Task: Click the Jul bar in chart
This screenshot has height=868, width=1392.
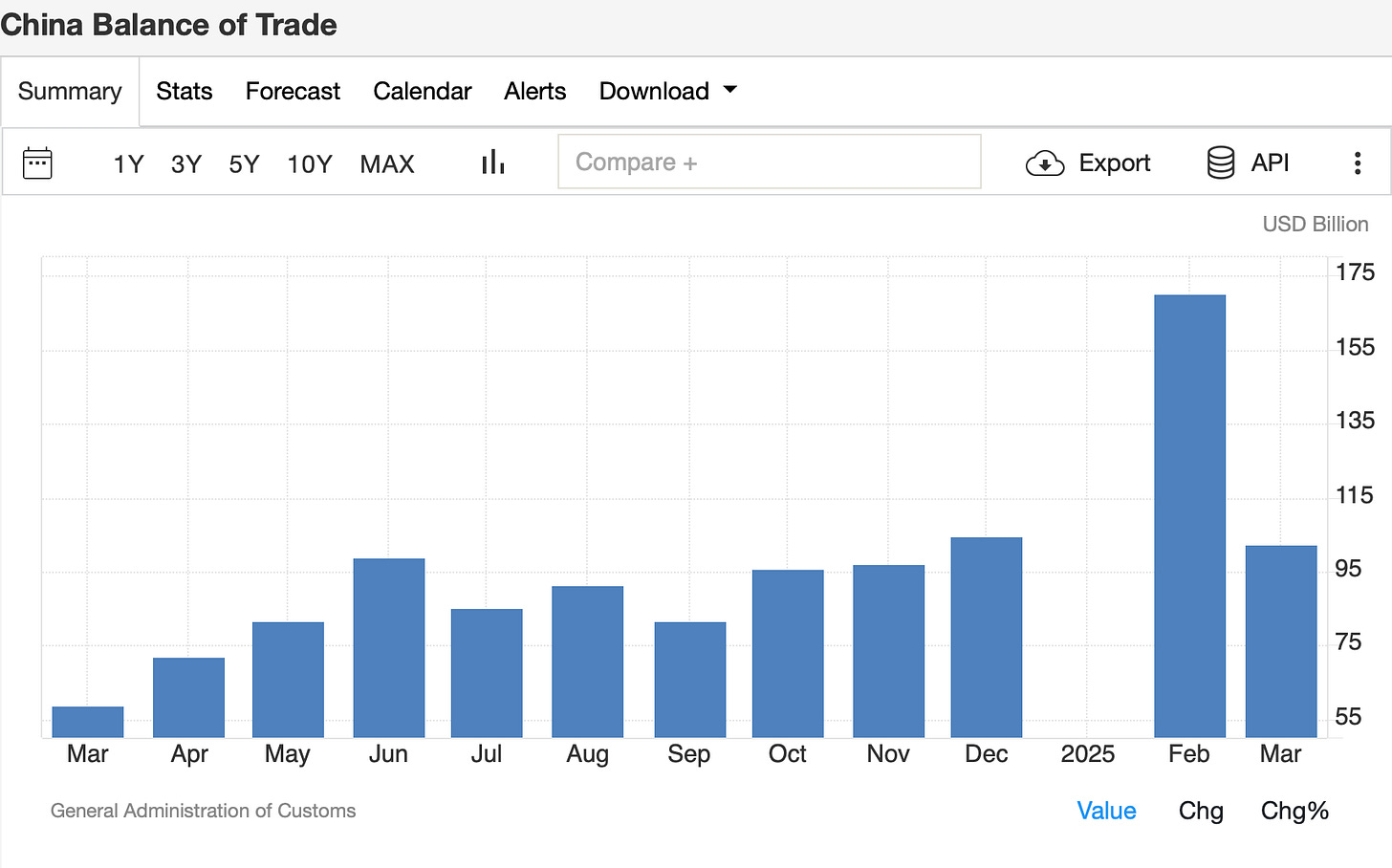Action: click(x=487, y=673)
